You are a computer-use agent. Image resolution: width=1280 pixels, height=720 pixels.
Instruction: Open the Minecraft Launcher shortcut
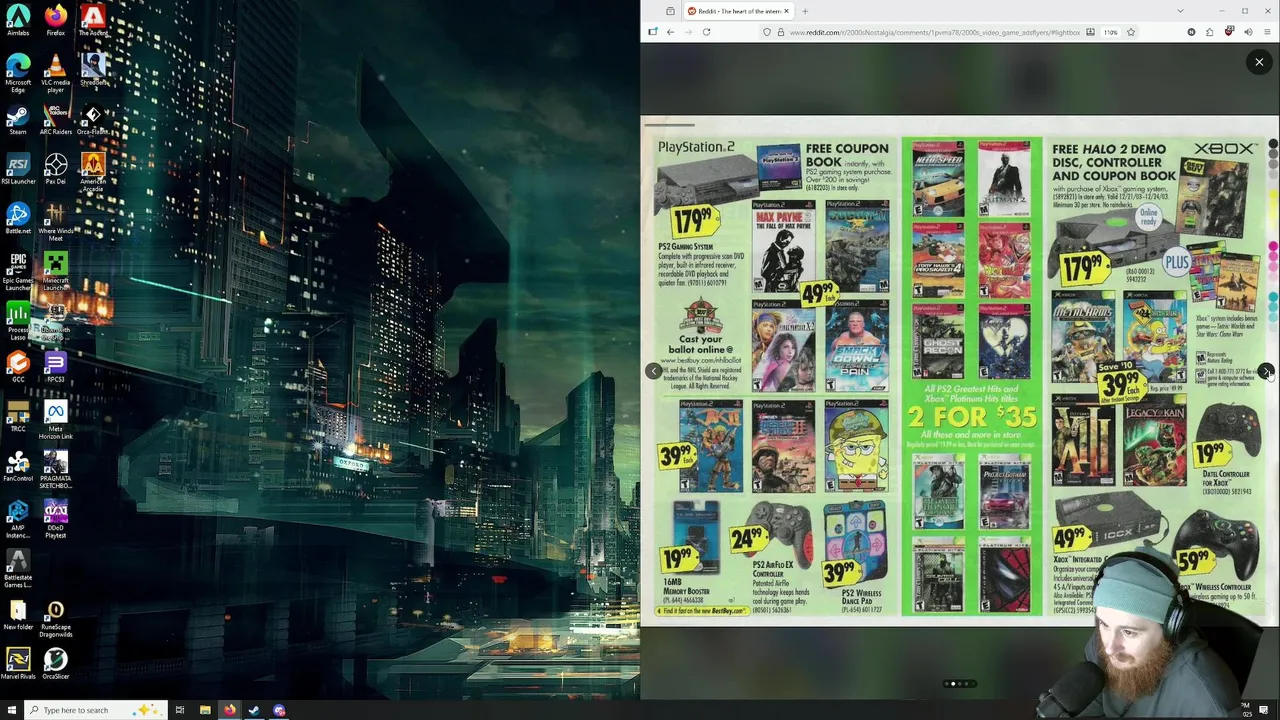(x=56, y=271)
